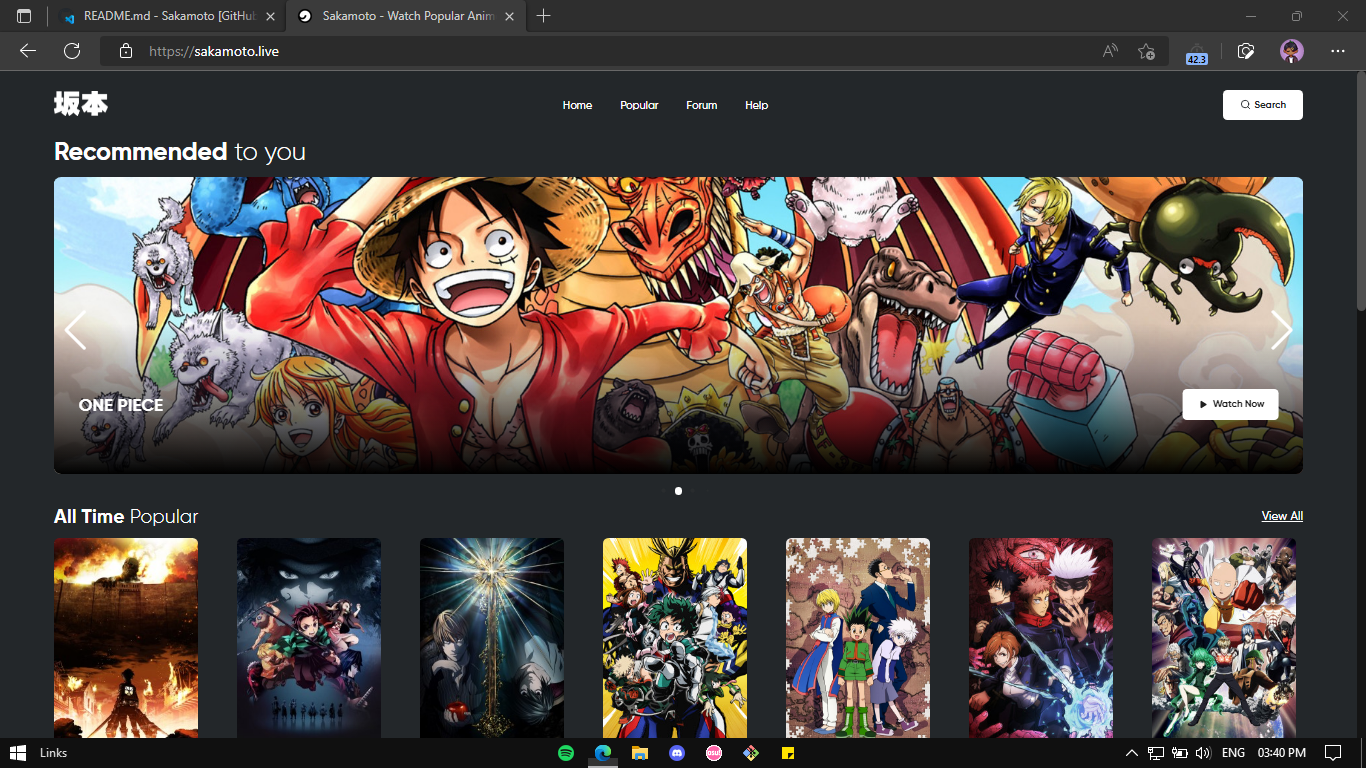Viewport: 1366px width, 768px height.
Task: Click View All for All Time Popular
Action: pyautogui.click(x=1282, y=516)
